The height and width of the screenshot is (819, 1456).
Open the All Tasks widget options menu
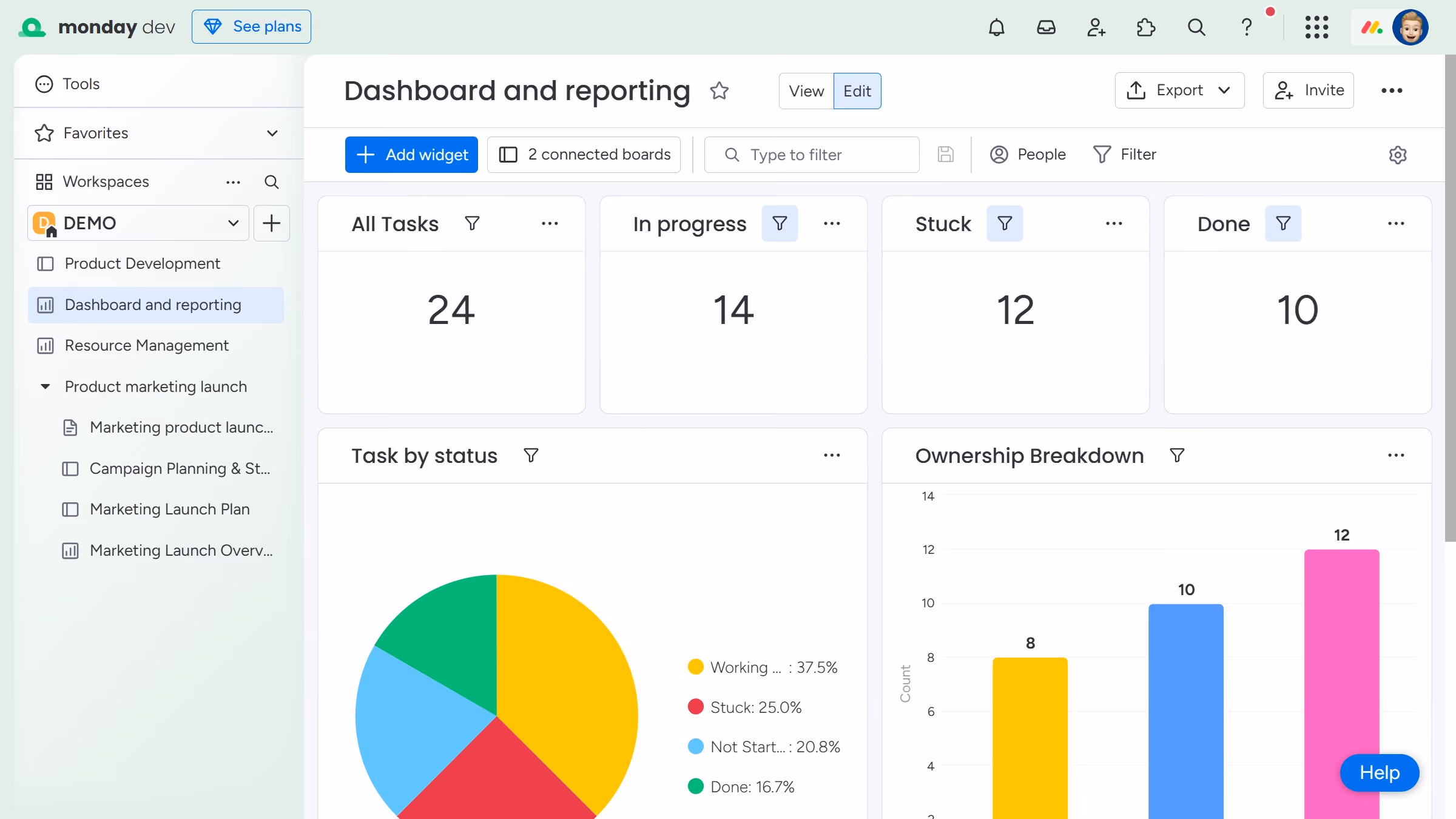coord(550,224)
